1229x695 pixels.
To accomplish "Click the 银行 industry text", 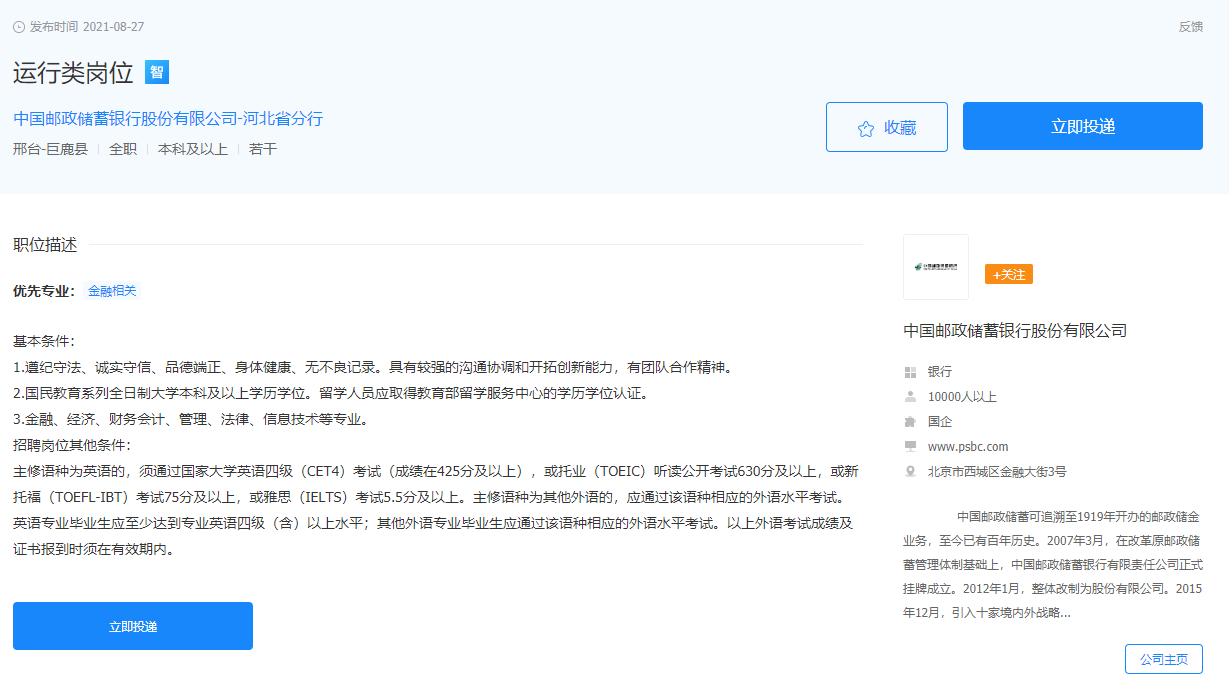I will coord(940,372).
